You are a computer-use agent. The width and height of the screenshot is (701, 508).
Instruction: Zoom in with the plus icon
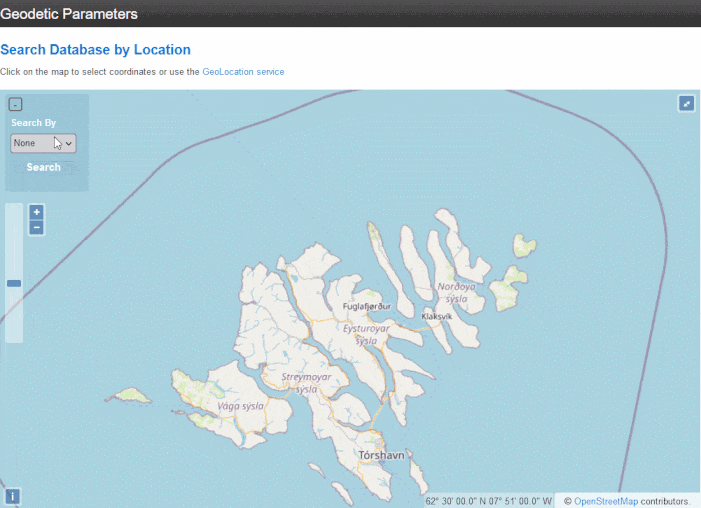pos(37,212)
